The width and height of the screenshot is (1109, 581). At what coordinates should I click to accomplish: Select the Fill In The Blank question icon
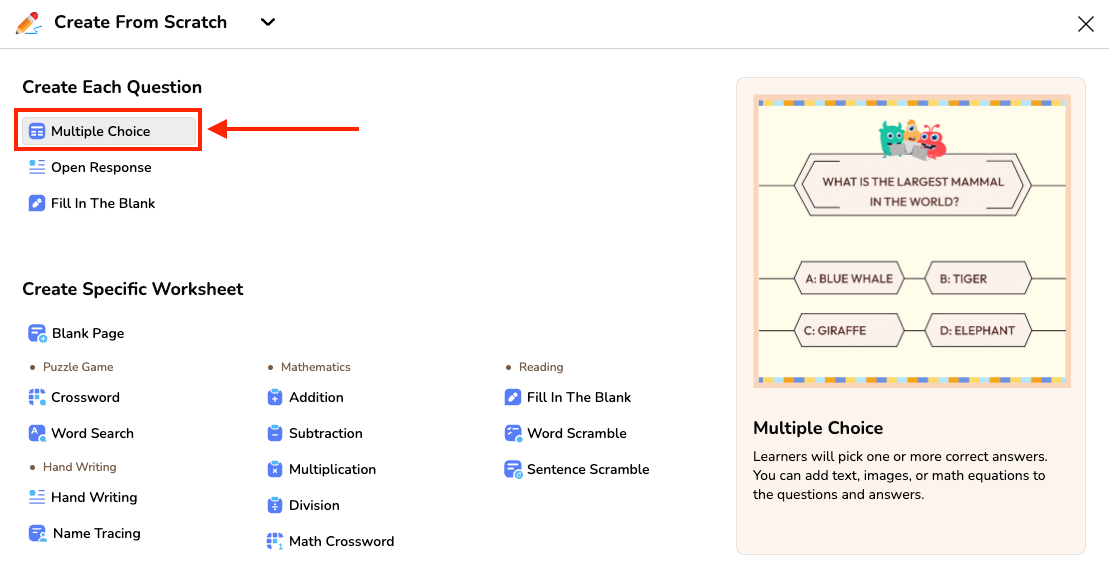tap(37, 203)
